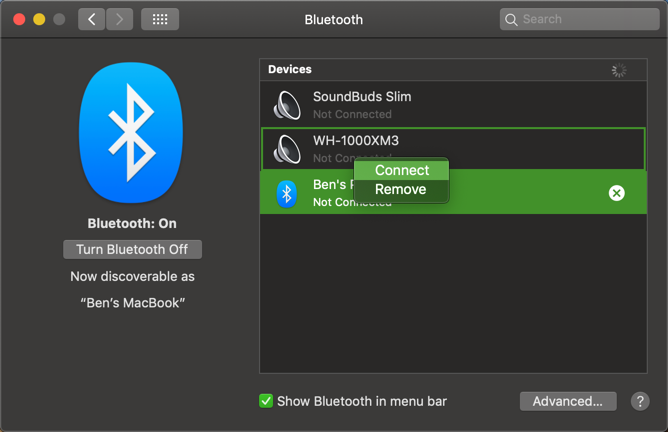This screenshot has height=432, width=668.
Task: Open Advanced... settings
Action: pyautogui.click(x=568, y=401)
